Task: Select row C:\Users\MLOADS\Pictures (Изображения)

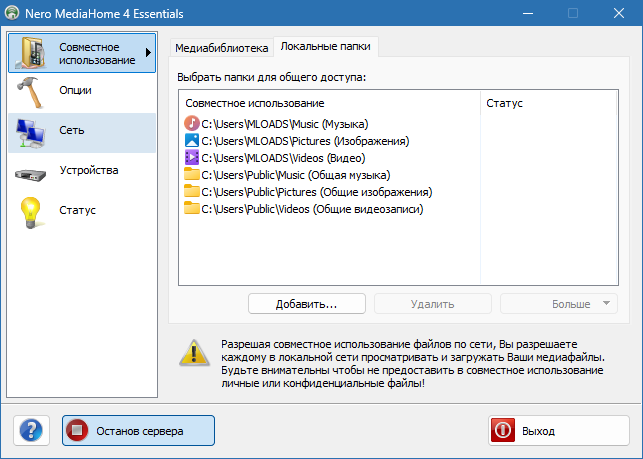Action: pyautogui.click(x=296, y=141)
